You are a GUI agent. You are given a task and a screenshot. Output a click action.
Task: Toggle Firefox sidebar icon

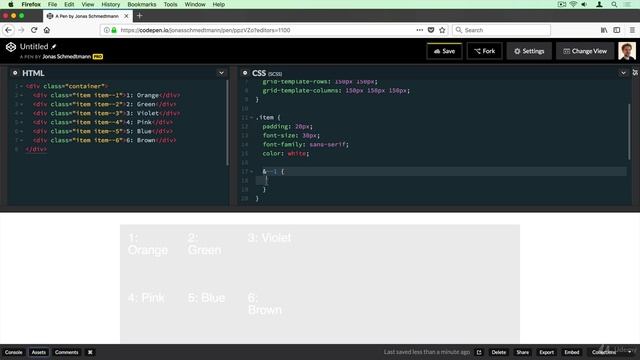tap(617, 30)
